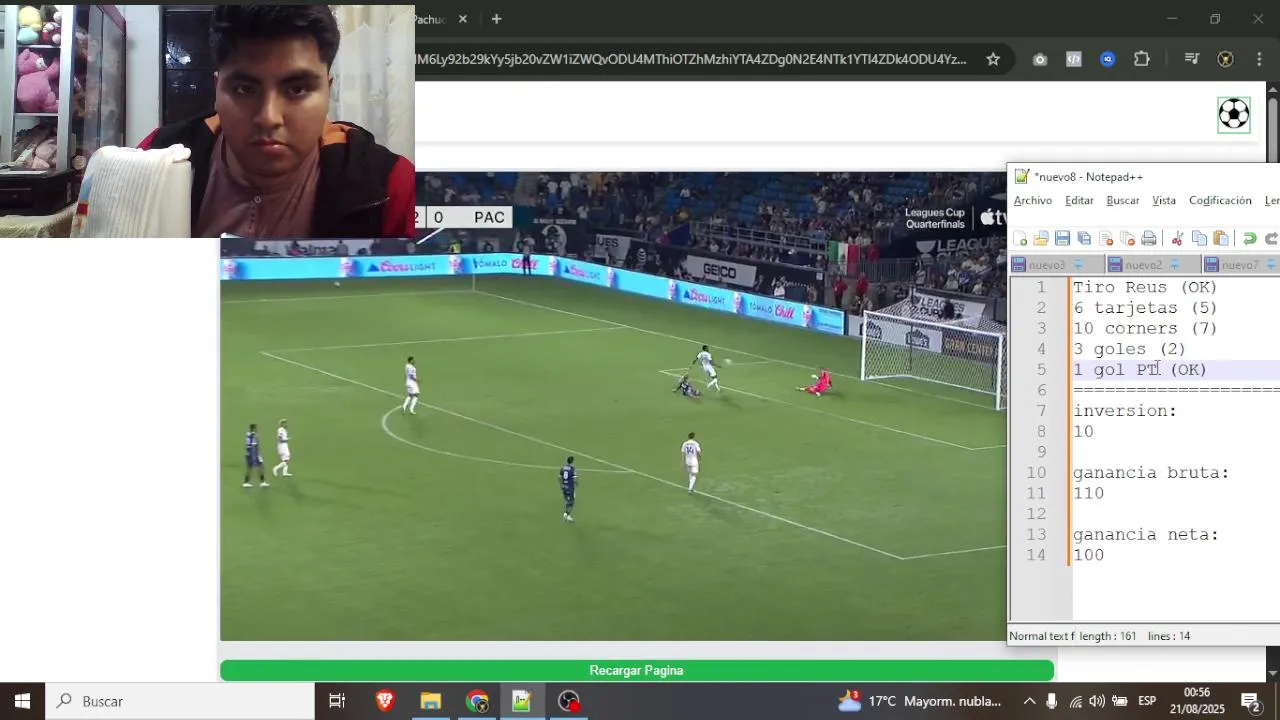Click the browser page vertical scrollbar
The width and height of the screenshot is (1280, 720).
1273,380
